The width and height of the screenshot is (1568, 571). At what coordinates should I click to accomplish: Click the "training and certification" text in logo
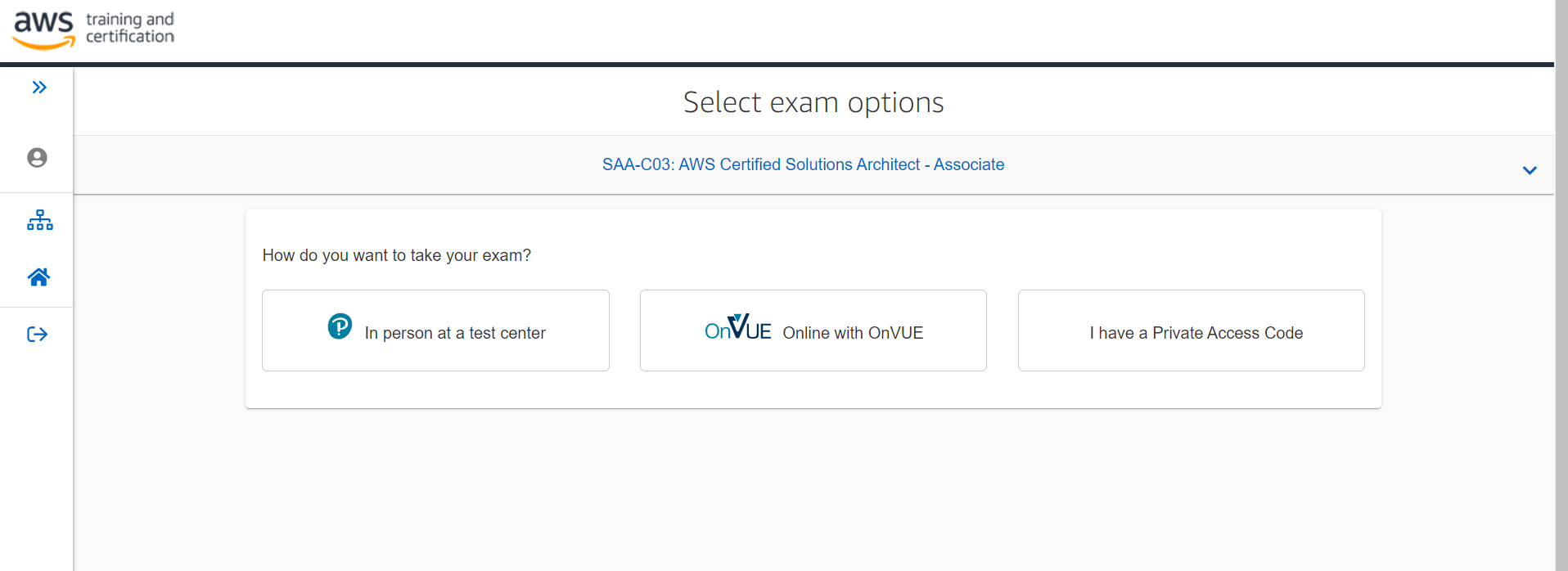click(130, 28)
